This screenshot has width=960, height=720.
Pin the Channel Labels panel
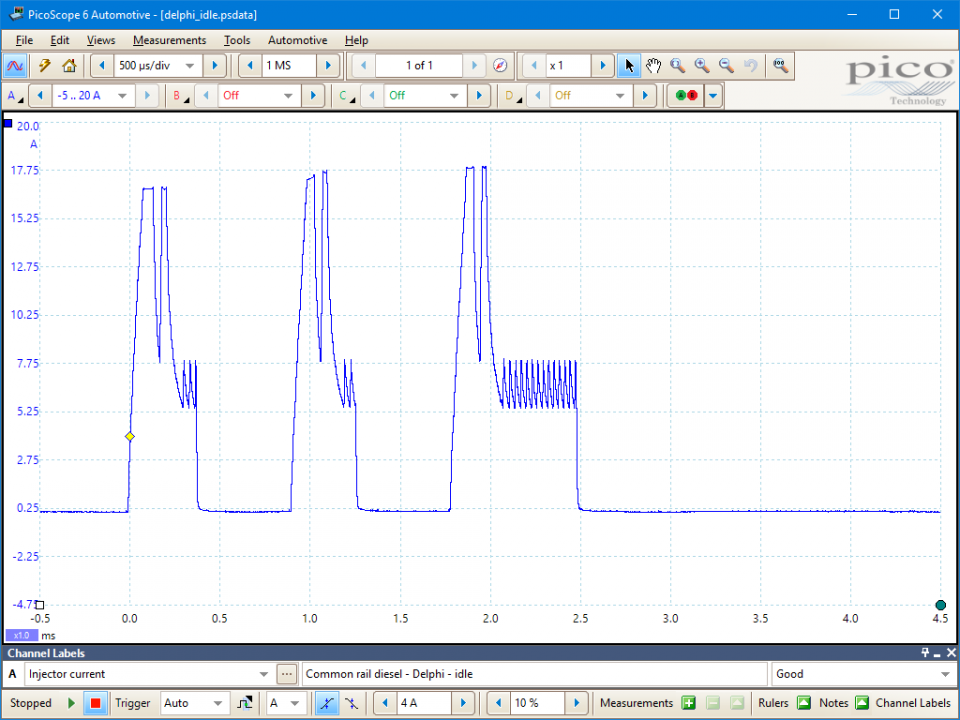[925, 653]
